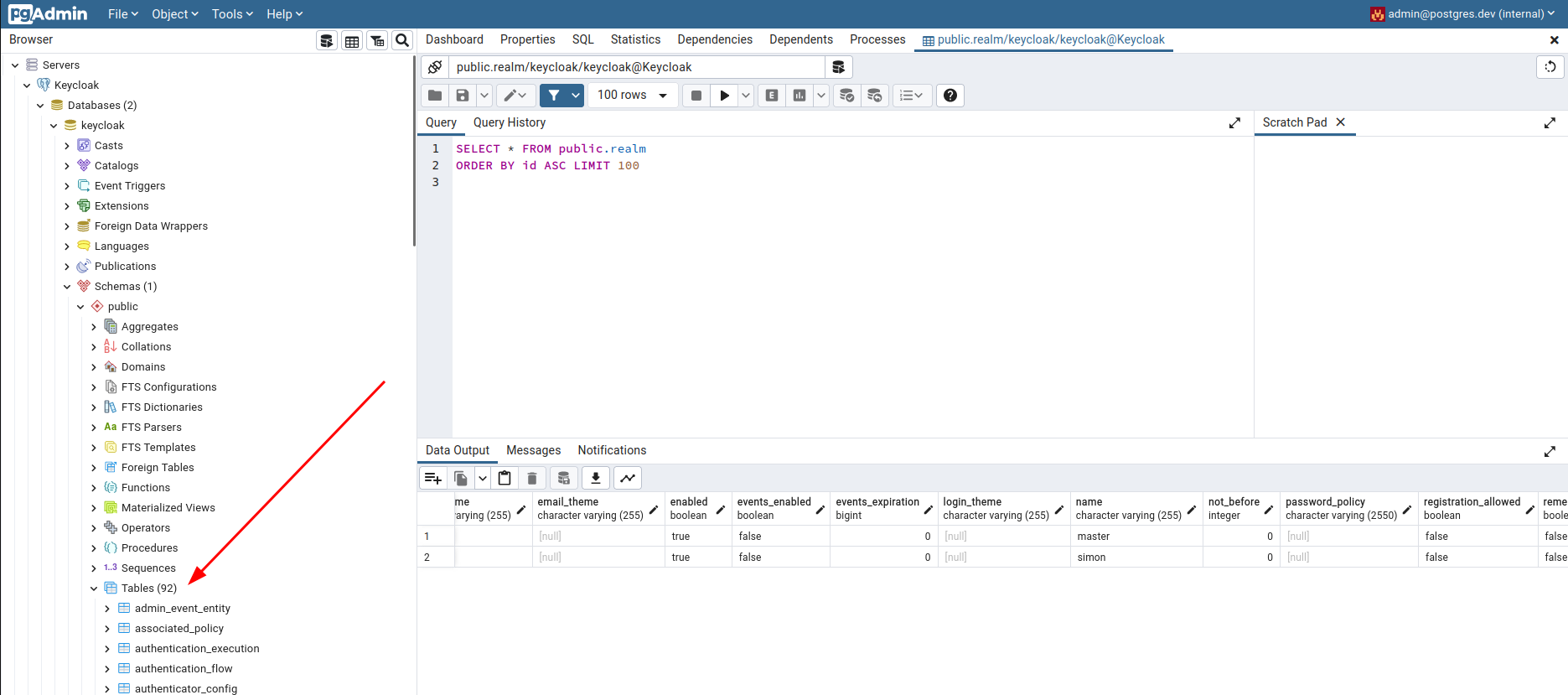
Task: Open the execute options dropdown arrow
Action: [746, 96]
